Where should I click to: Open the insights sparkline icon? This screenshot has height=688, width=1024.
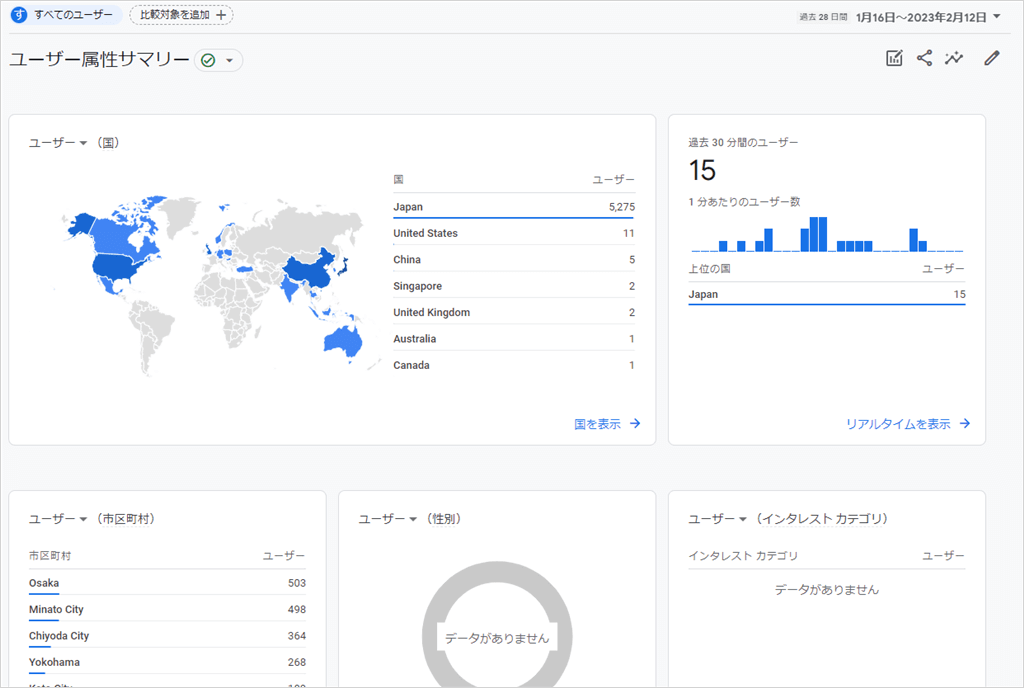pos(953,58)
